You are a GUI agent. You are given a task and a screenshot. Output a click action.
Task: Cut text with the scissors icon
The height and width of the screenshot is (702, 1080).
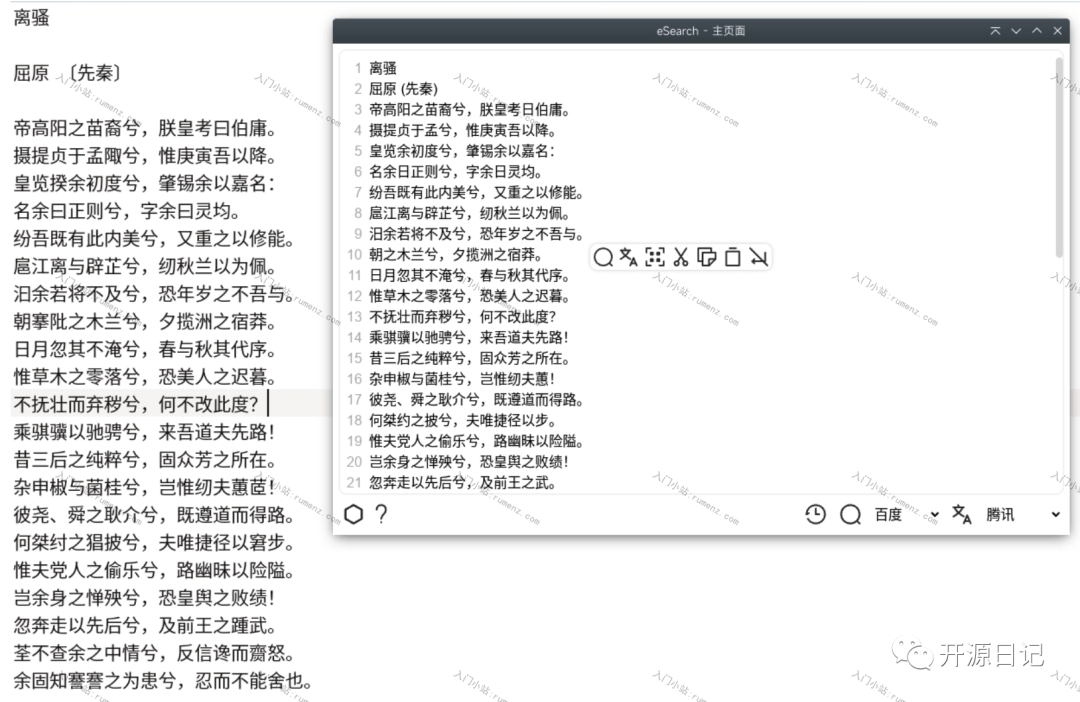click(x=681, y=257)
